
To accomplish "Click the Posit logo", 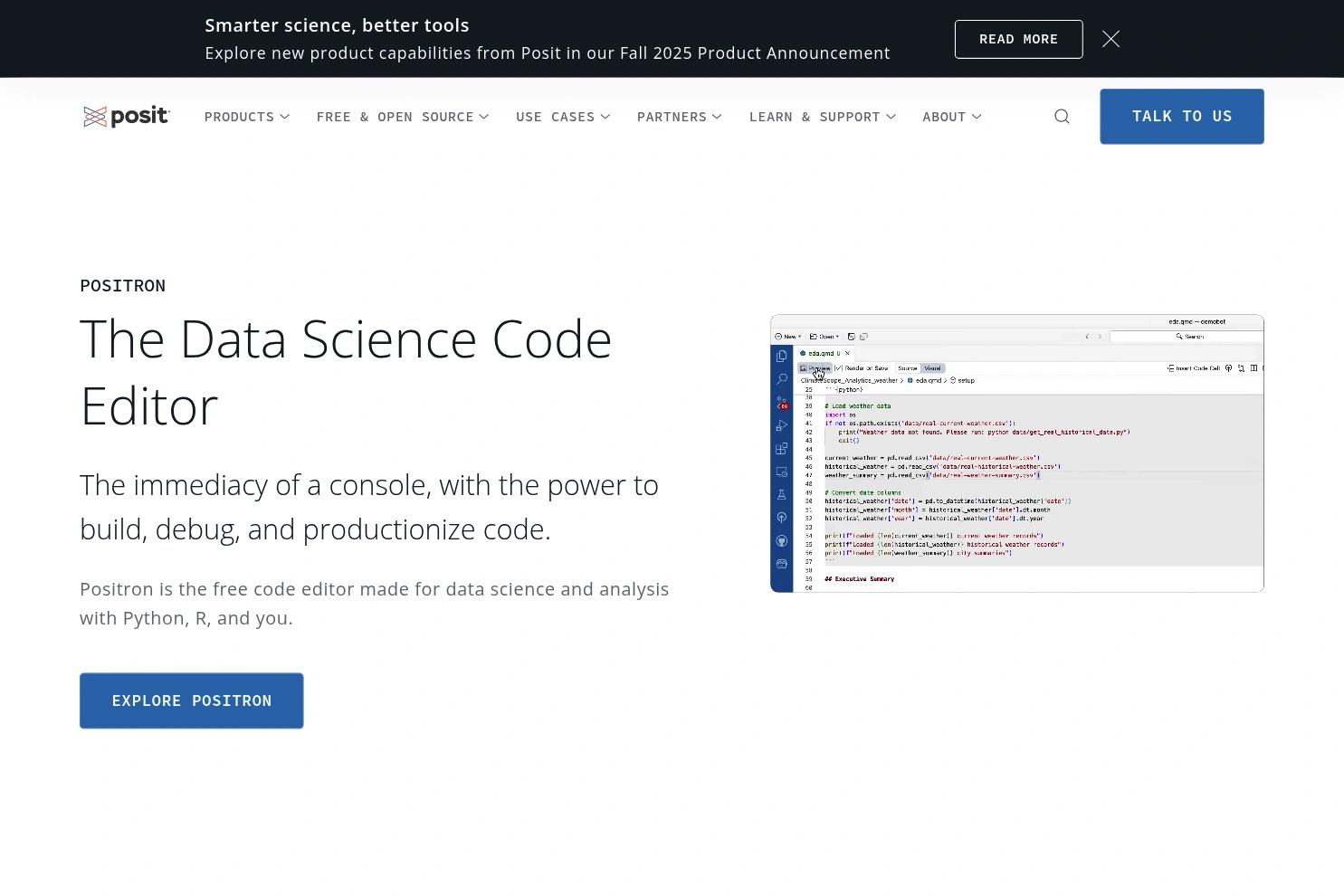I will (127, 117).
